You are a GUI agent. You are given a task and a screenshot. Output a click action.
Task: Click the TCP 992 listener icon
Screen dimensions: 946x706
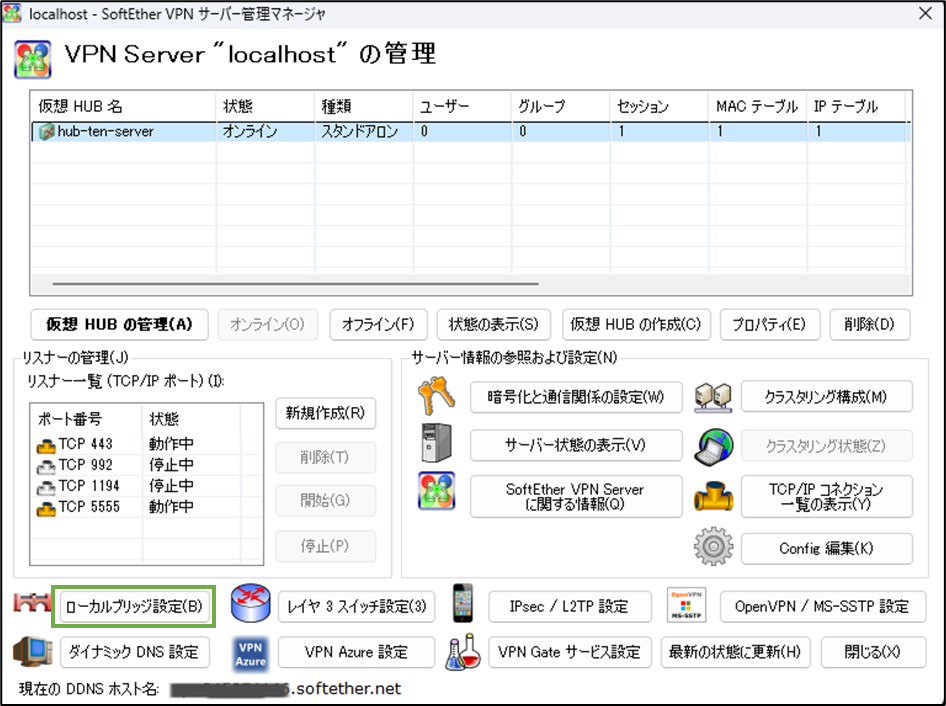46,466
